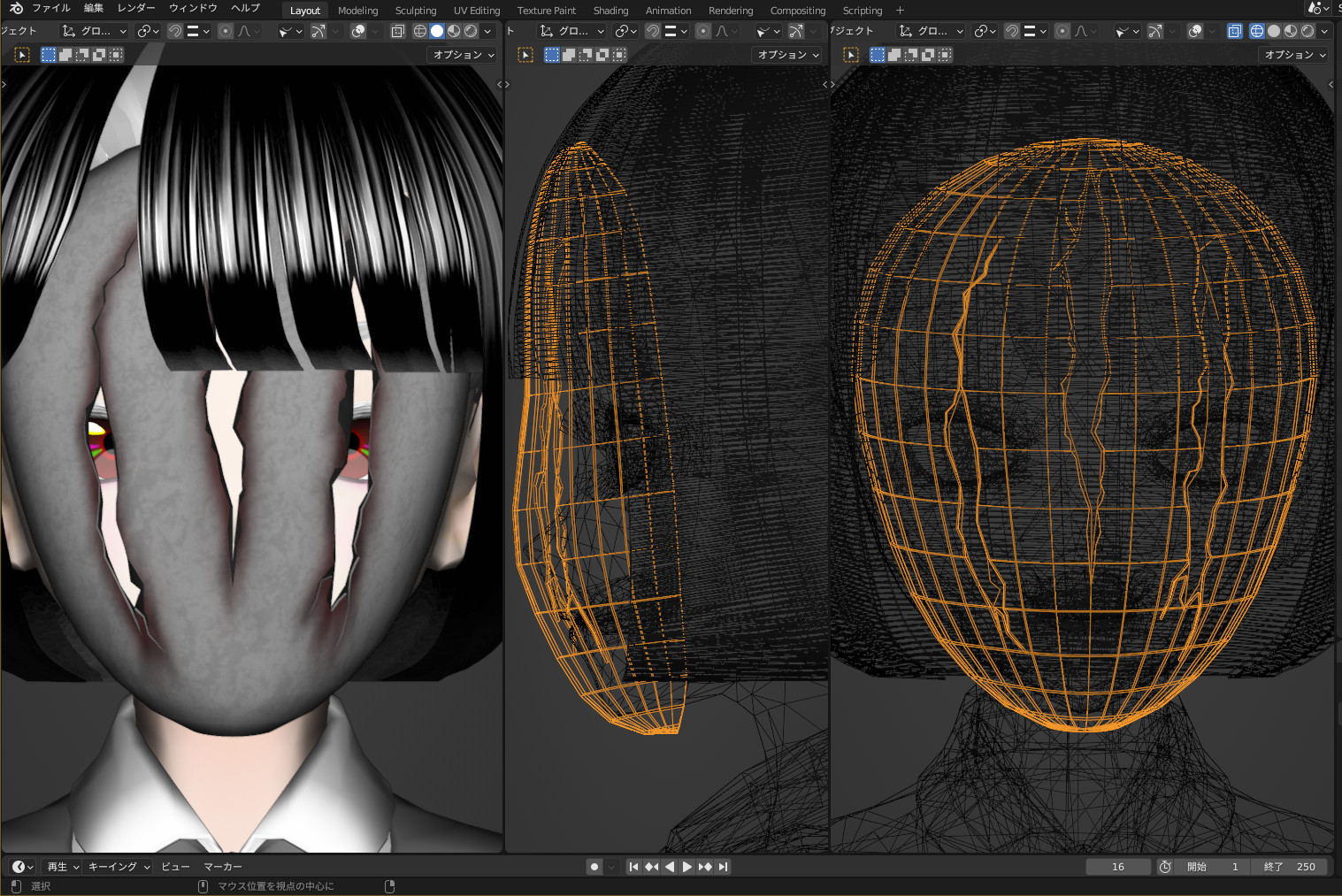Click the ビュー menu in the timeline
Viewport: 1342px width, 896px height.
tap(174, 866)
